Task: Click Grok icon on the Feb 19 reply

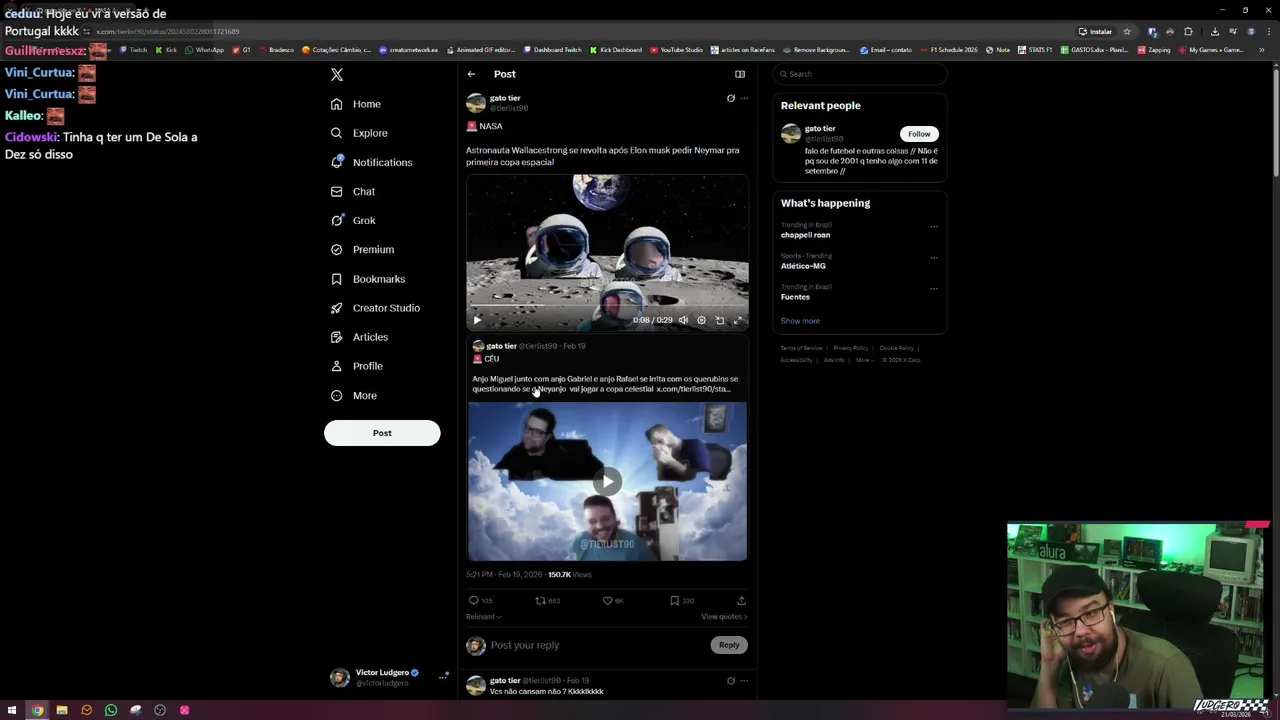Action: tap(731, 681)
